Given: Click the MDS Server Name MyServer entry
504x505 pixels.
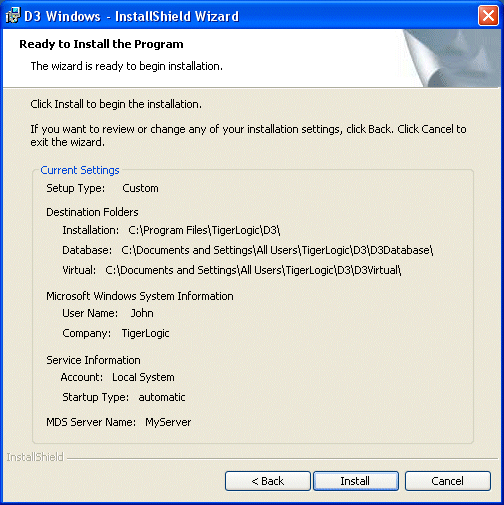Looking at the screenshot, I should pos(119,422).
